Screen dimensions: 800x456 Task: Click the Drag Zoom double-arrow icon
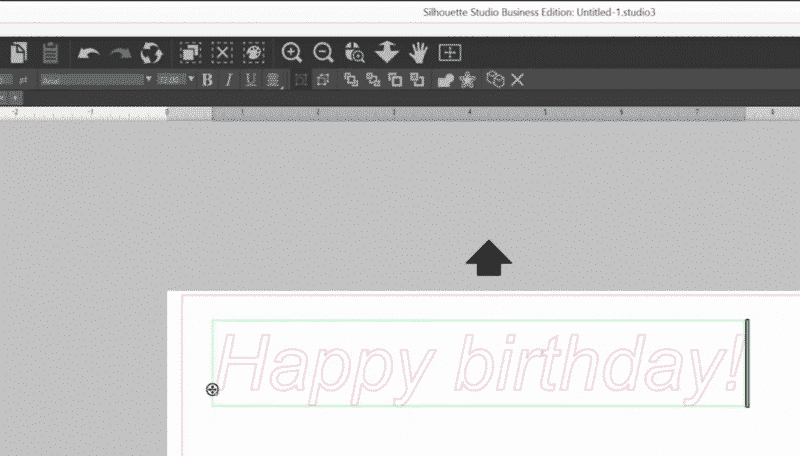[x=386, y=53]
